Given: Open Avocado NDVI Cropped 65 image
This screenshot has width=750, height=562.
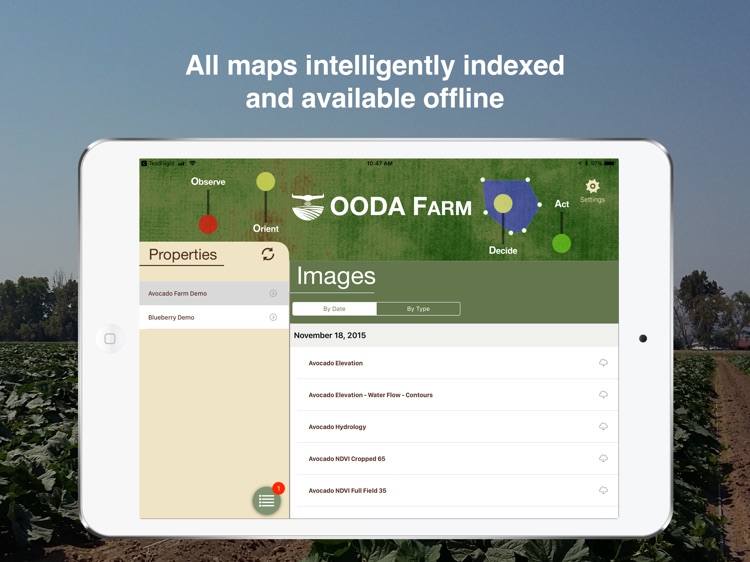Looking at the screenshot, I should tap(454, 458).
